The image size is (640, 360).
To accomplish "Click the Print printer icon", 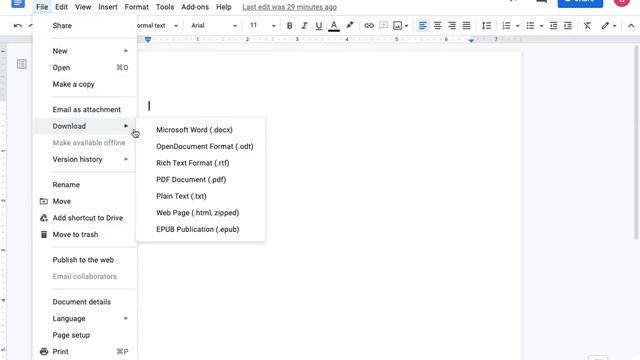I will (44, 351).
